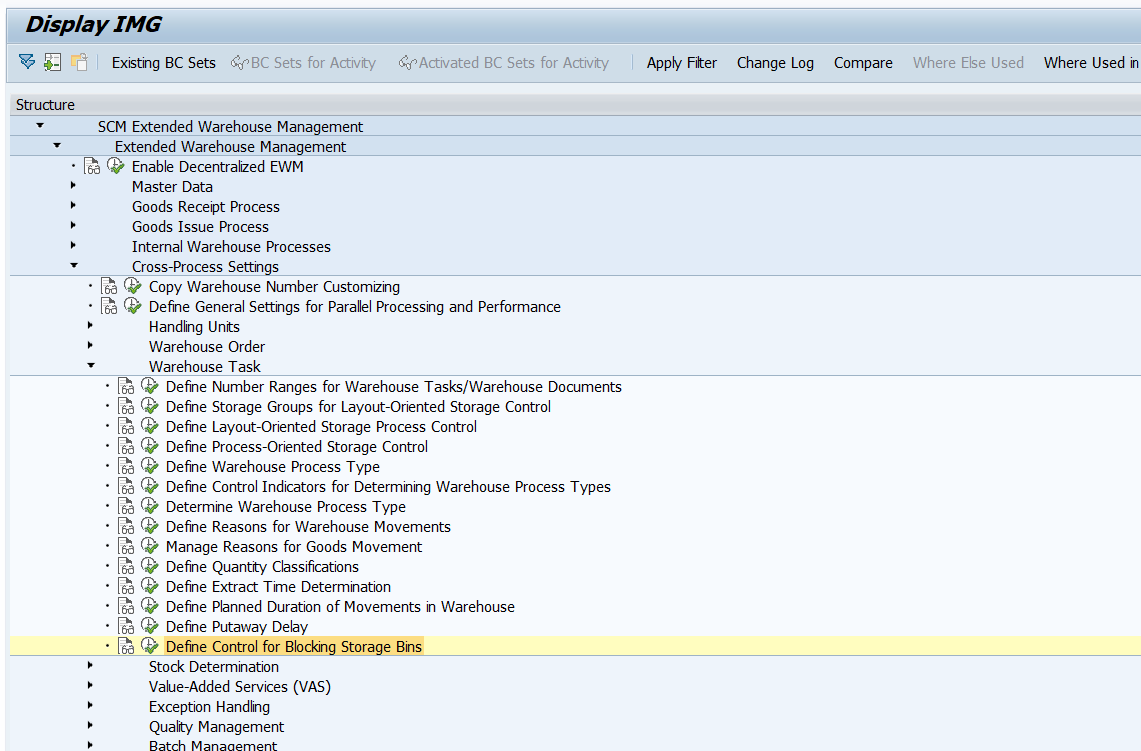The width and height of the screenshot is (1141, 751).
Task: Expand the Goods Receipt Process node
Action: pos(73,206)
